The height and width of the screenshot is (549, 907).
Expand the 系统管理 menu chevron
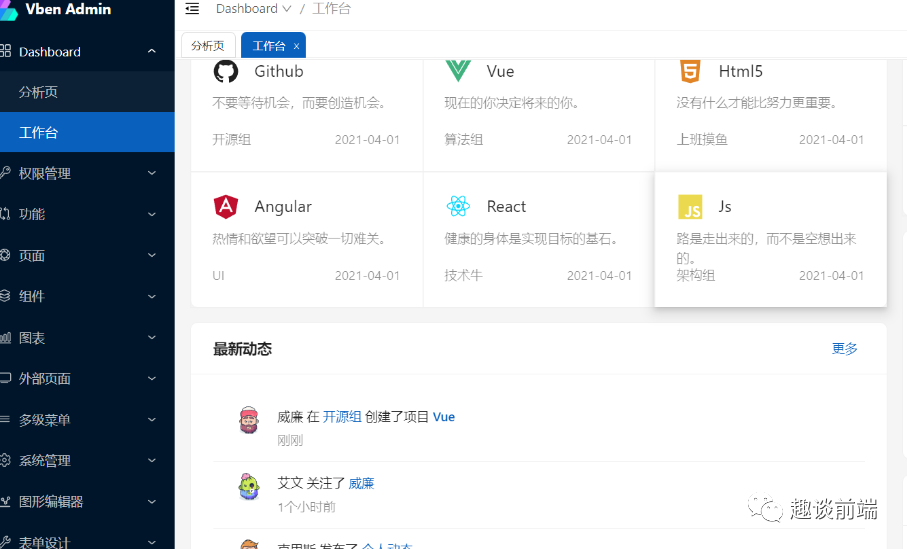[x=152, y=460]
